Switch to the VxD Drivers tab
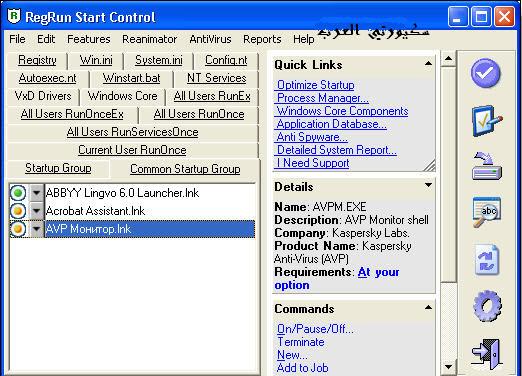 (x=43, y=96)
